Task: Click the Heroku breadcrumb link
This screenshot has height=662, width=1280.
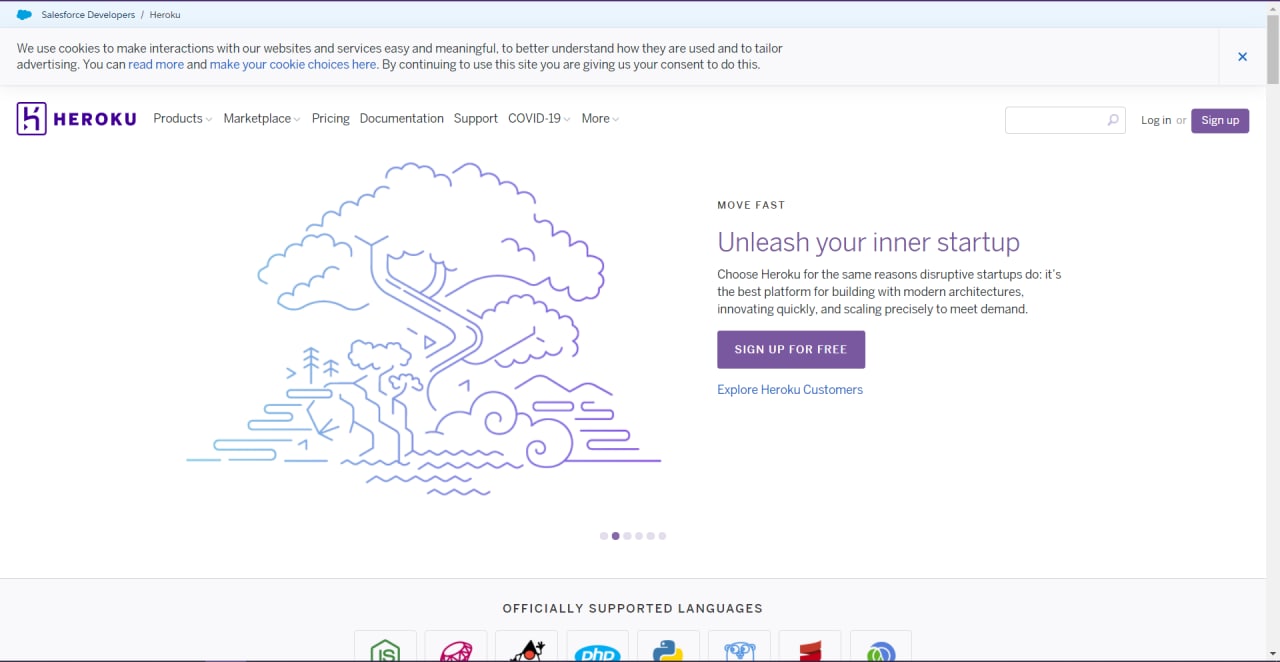Action: [x=165, y=15]
